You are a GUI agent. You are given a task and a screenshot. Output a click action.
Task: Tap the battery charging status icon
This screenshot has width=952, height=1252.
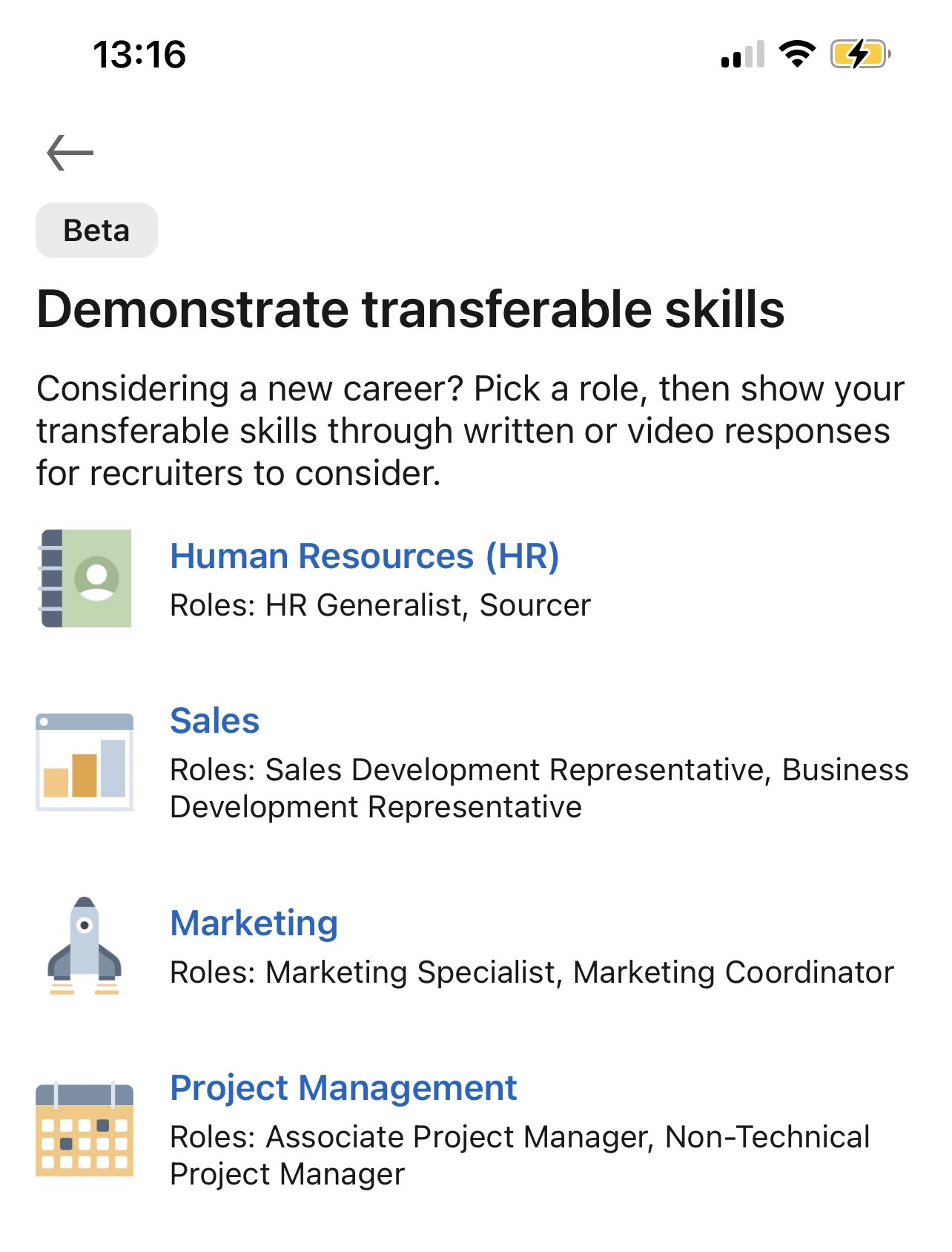(x=860, y=54)
